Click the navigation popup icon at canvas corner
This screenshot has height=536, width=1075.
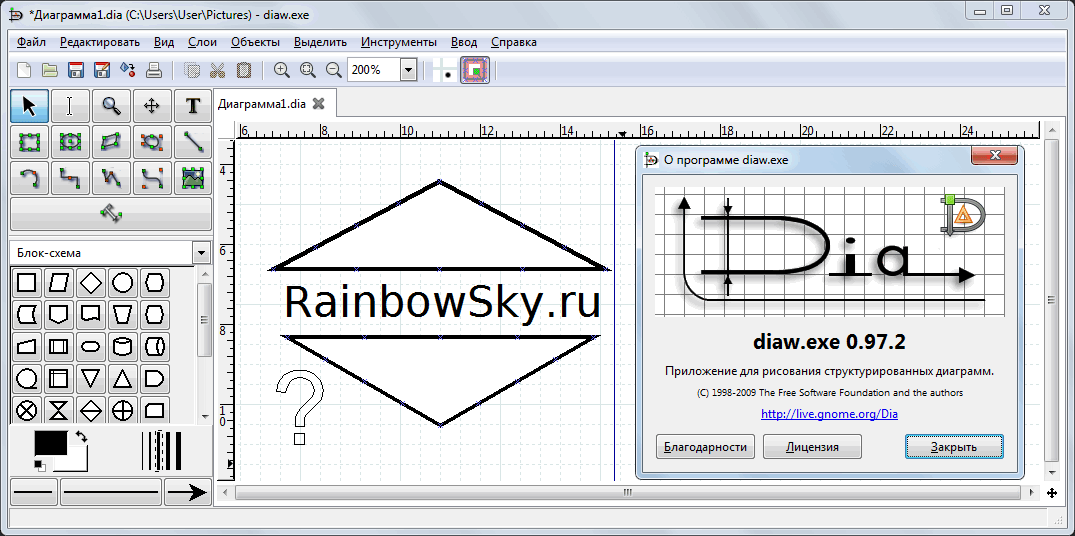[x=1052, y=493]
